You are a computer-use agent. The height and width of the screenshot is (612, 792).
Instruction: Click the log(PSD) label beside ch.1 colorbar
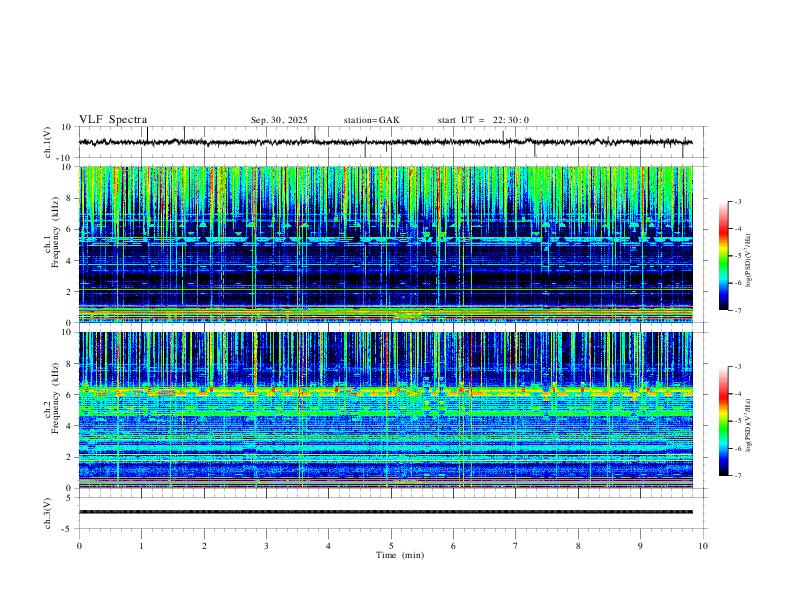(748, 261)
